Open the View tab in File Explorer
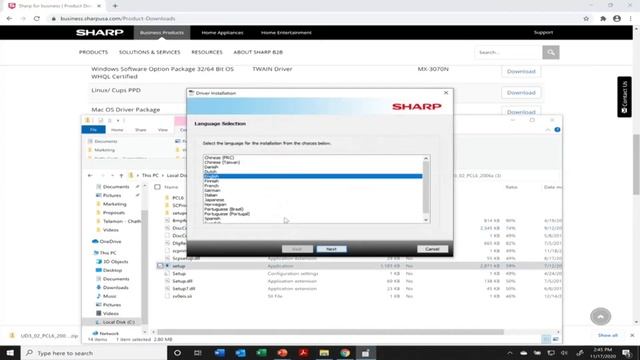Screen dimensions: 640x360 pos(163,130)
